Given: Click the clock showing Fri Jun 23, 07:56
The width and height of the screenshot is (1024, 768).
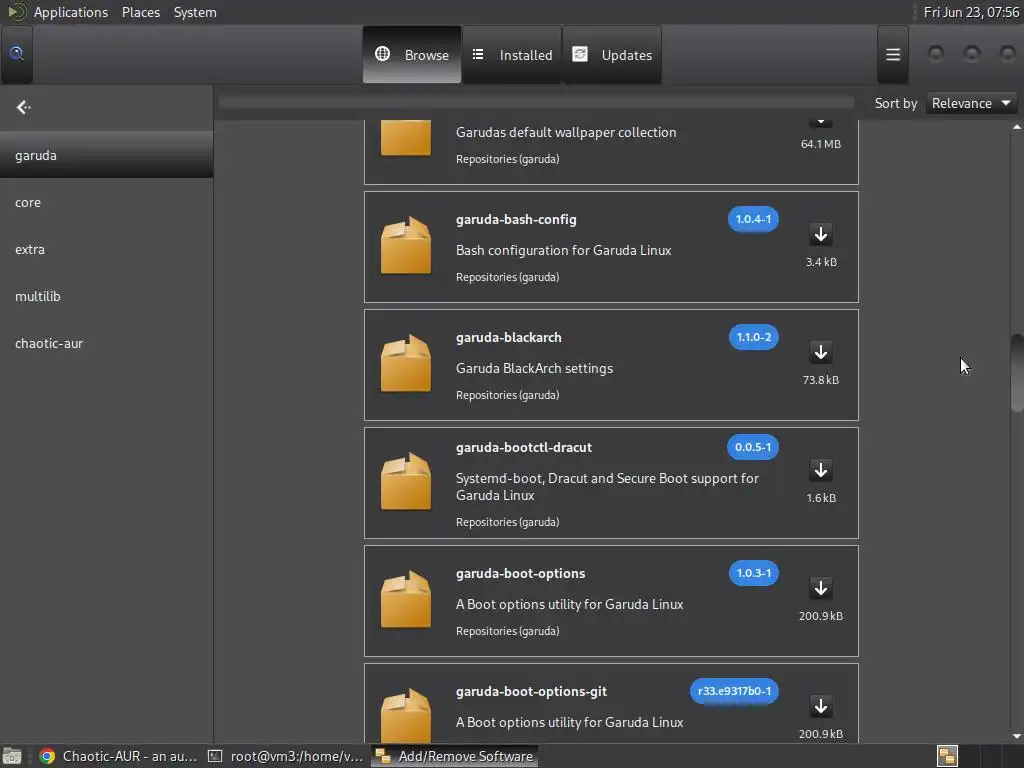Looking at the screenshot, I should (971, 12).
